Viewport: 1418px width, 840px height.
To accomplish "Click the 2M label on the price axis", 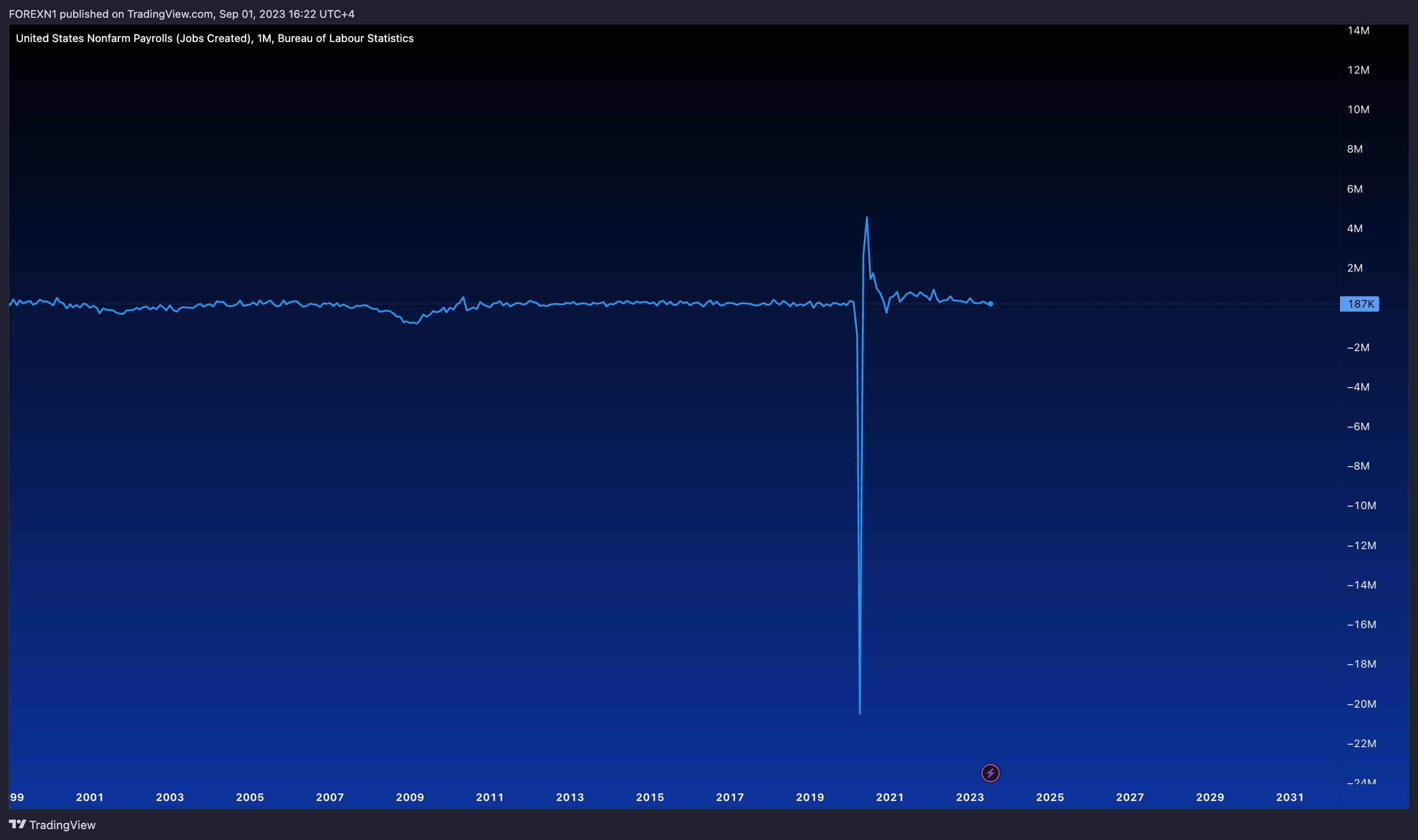I will (1355, 268).
